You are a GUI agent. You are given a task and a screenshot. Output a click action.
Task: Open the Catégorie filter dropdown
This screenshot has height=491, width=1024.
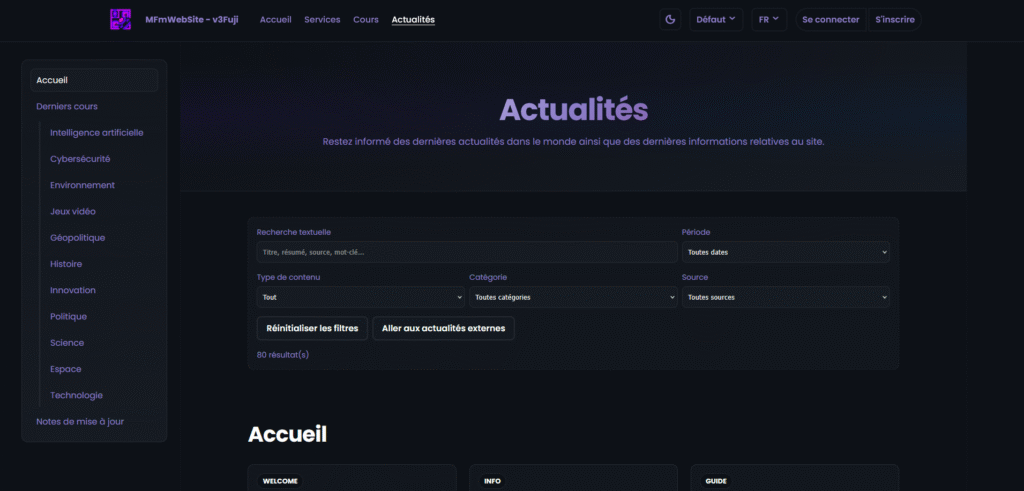[572, 297]
